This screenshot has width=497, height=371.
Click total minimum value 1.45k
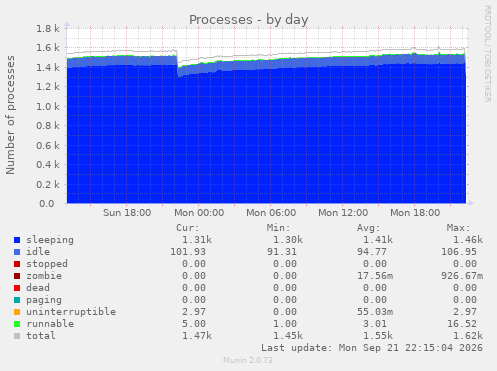[x=288, y=336]
